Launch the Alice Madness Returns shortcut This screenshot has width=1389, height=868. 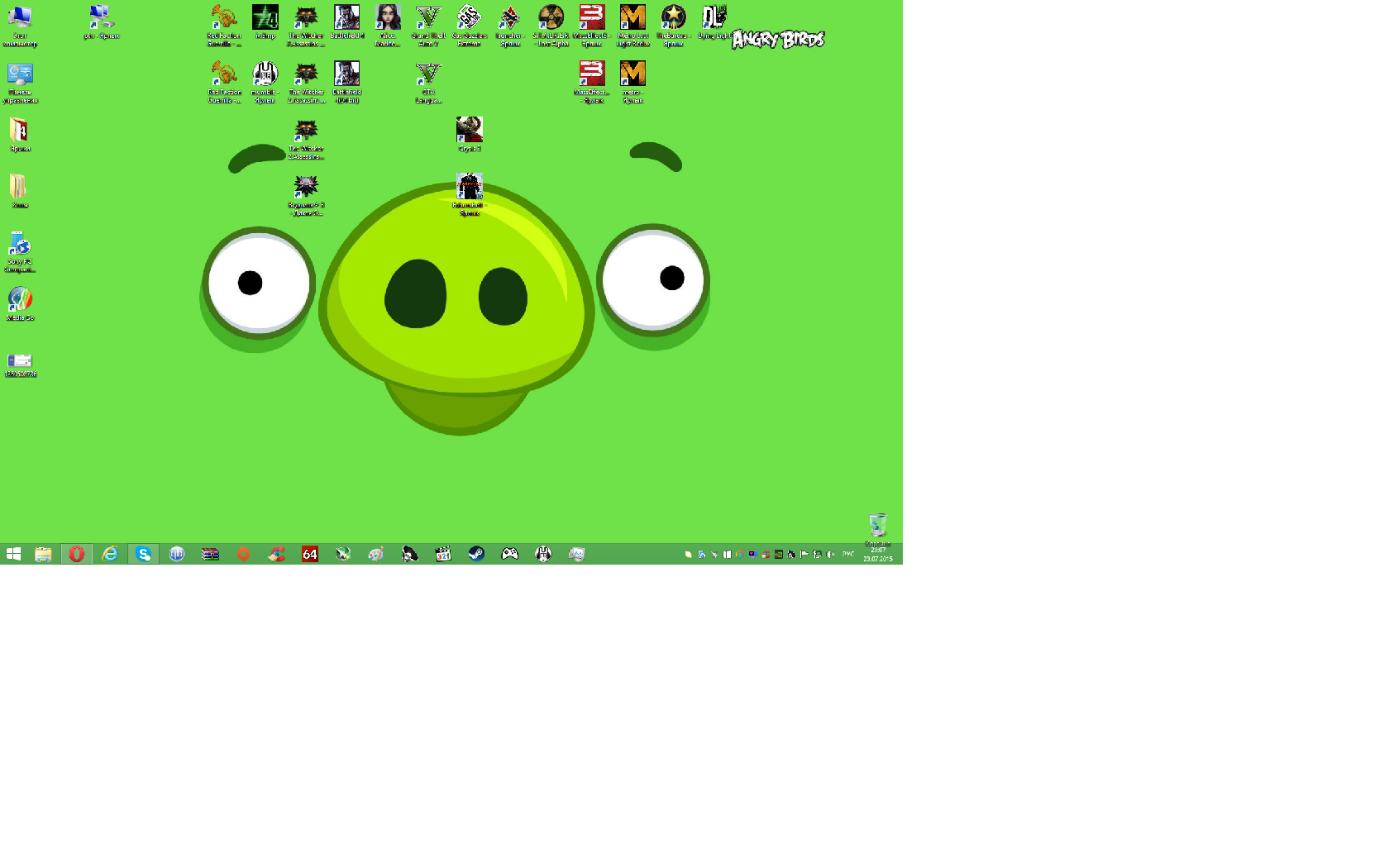(x=388, y=26)
